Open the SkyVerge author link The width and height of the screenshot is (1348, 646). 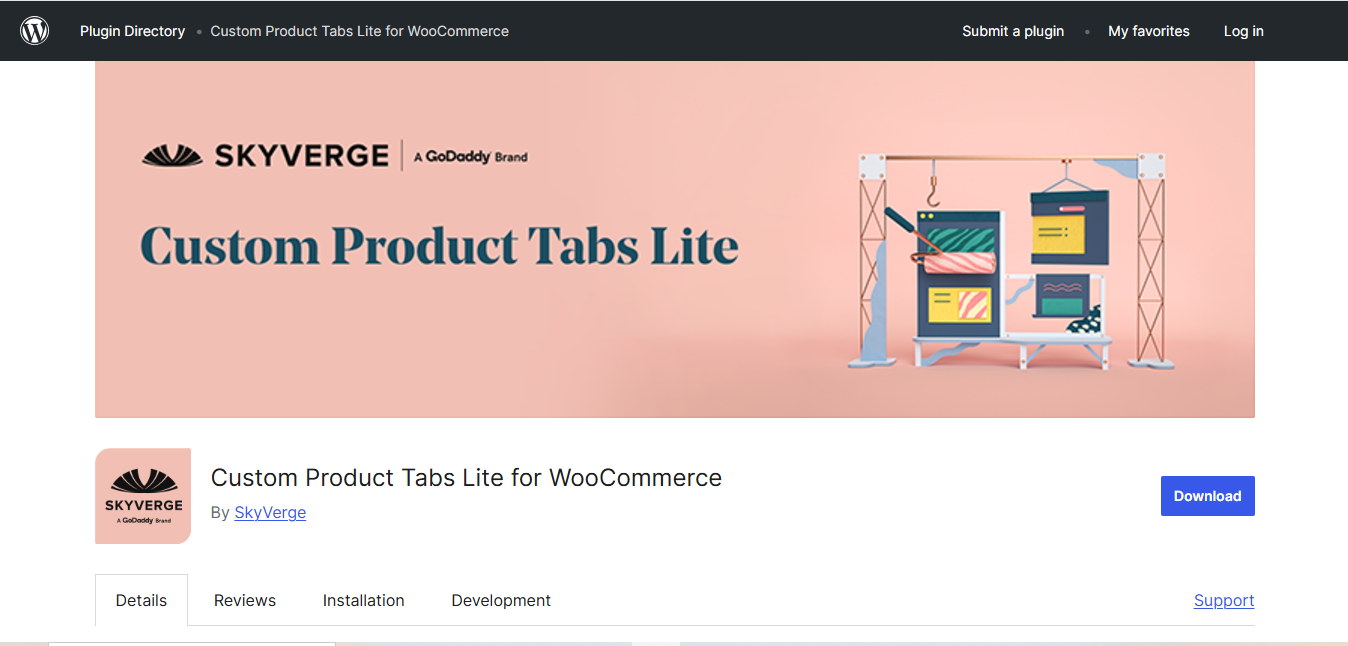pos(270,512)
